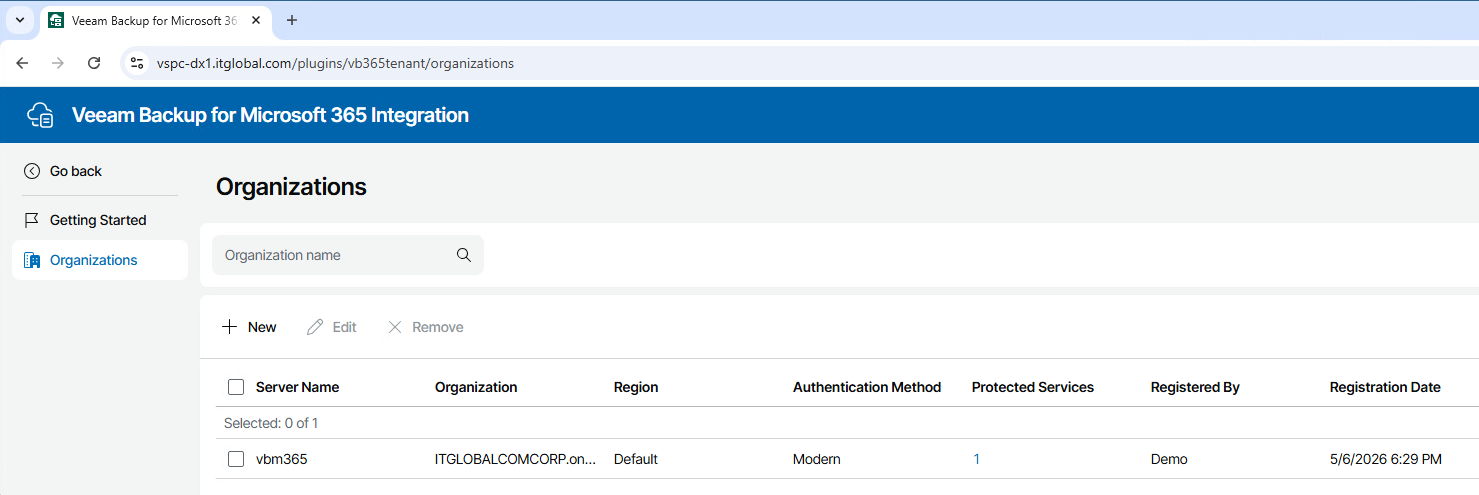Click the Organizations building icon in the sidebar
The image size is (1479, 495).
pos(32,260)
